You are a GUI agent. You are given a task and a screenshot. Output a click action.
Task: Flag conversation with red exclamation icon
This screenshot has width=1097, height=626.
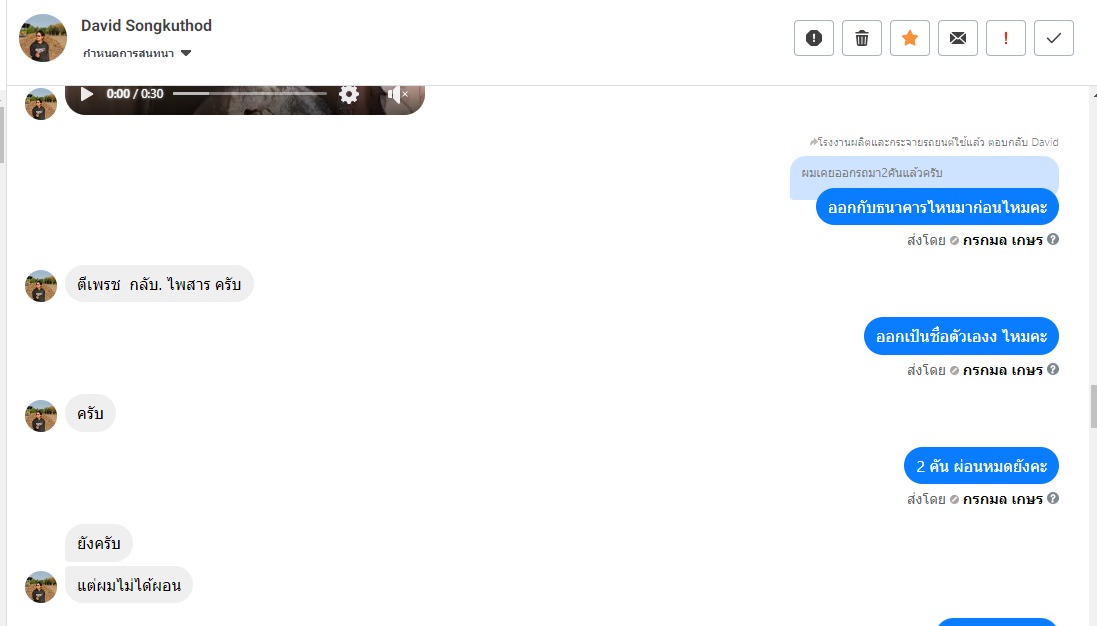(x=1005, y=38)
